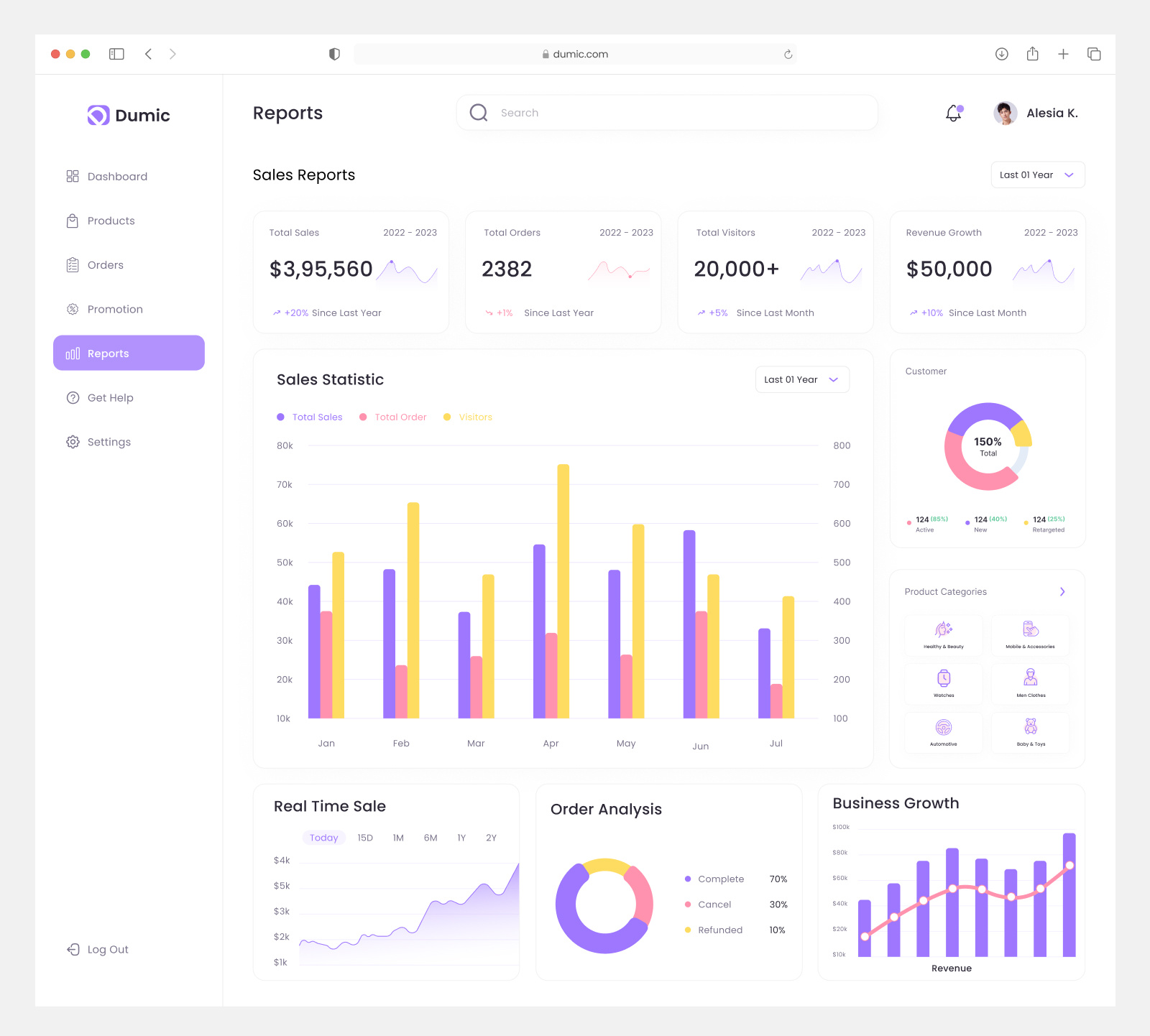Click the Promotion icon in sidebar
This screenshot has height=1036, width=1150.
pyautogui.click(x=73, y=309)
